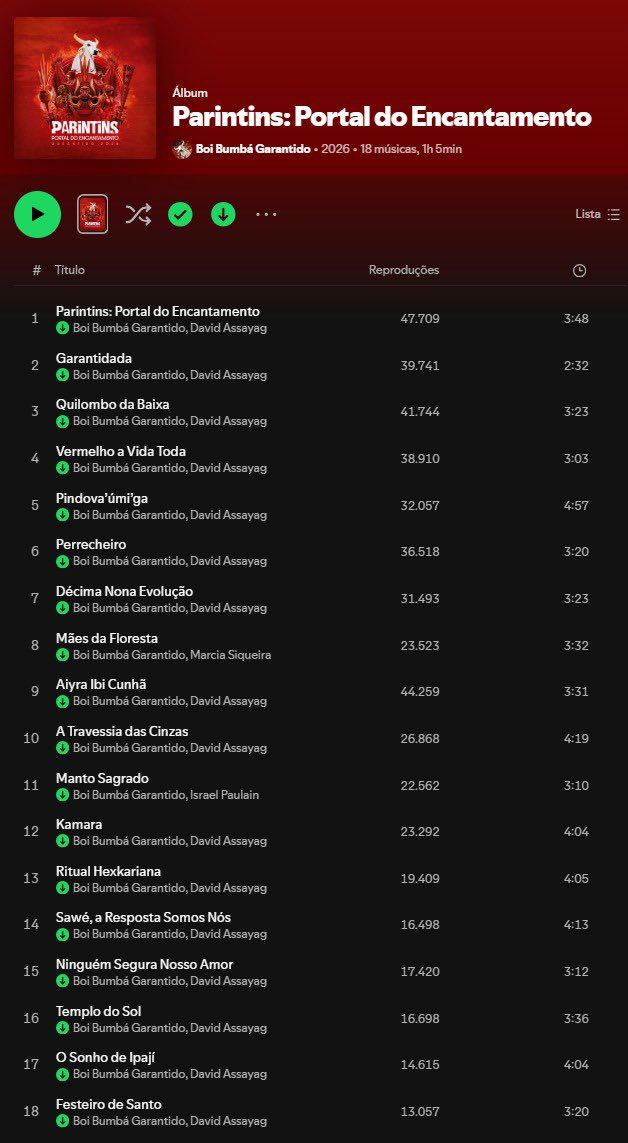Open Boi Bumbá Garantido artist link in header
The height and width of the screenshot is (1143, 628).
click(253, 149)
